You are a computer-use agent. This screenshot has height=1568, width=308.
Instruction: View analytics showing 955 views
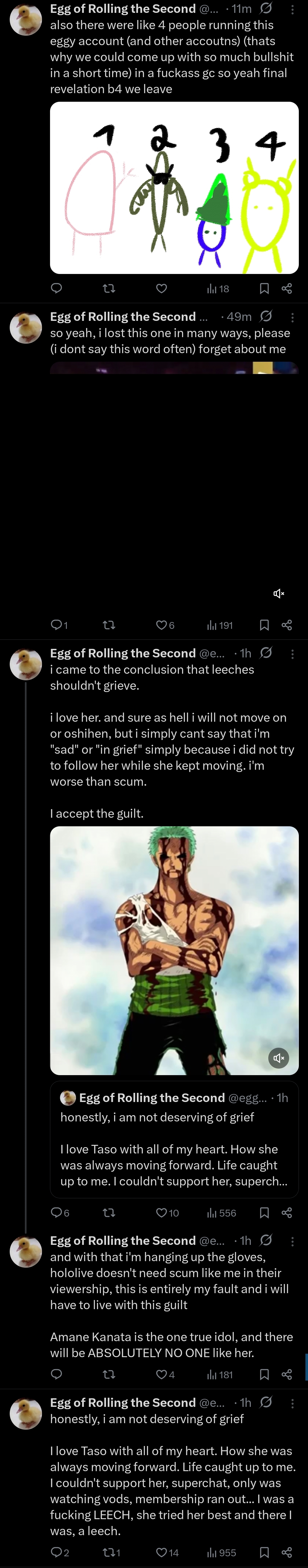coord(221,1553)
